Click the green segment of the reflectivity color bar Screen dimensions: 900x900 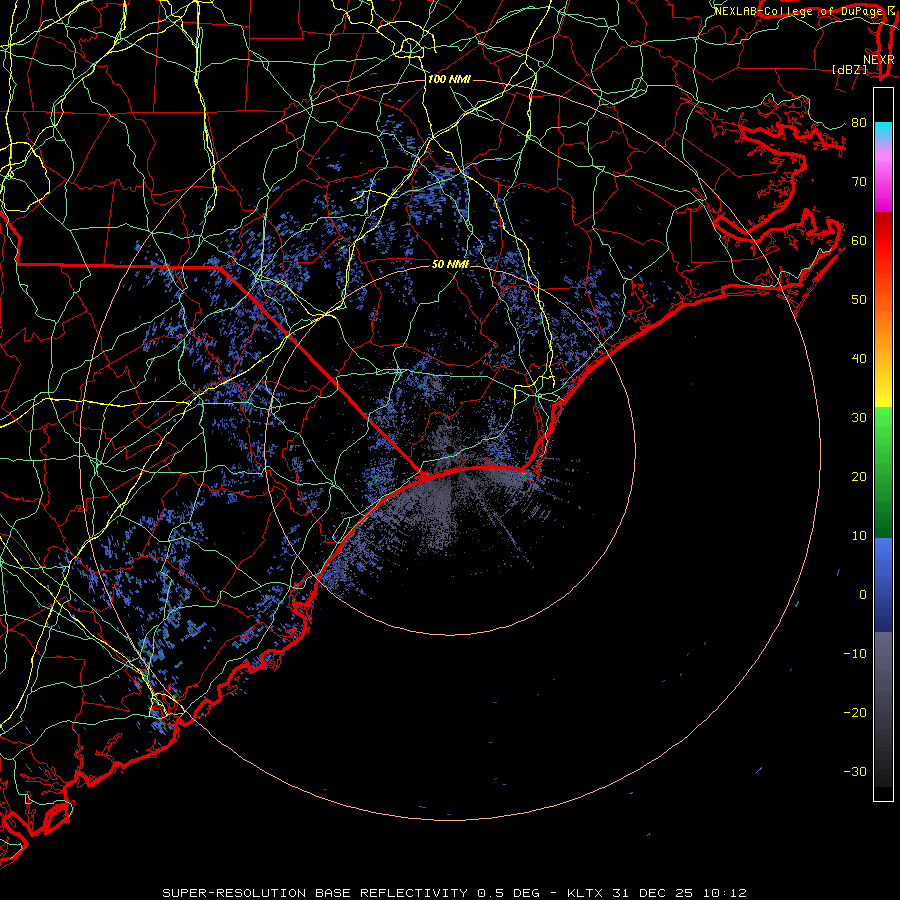coord(883,472)
